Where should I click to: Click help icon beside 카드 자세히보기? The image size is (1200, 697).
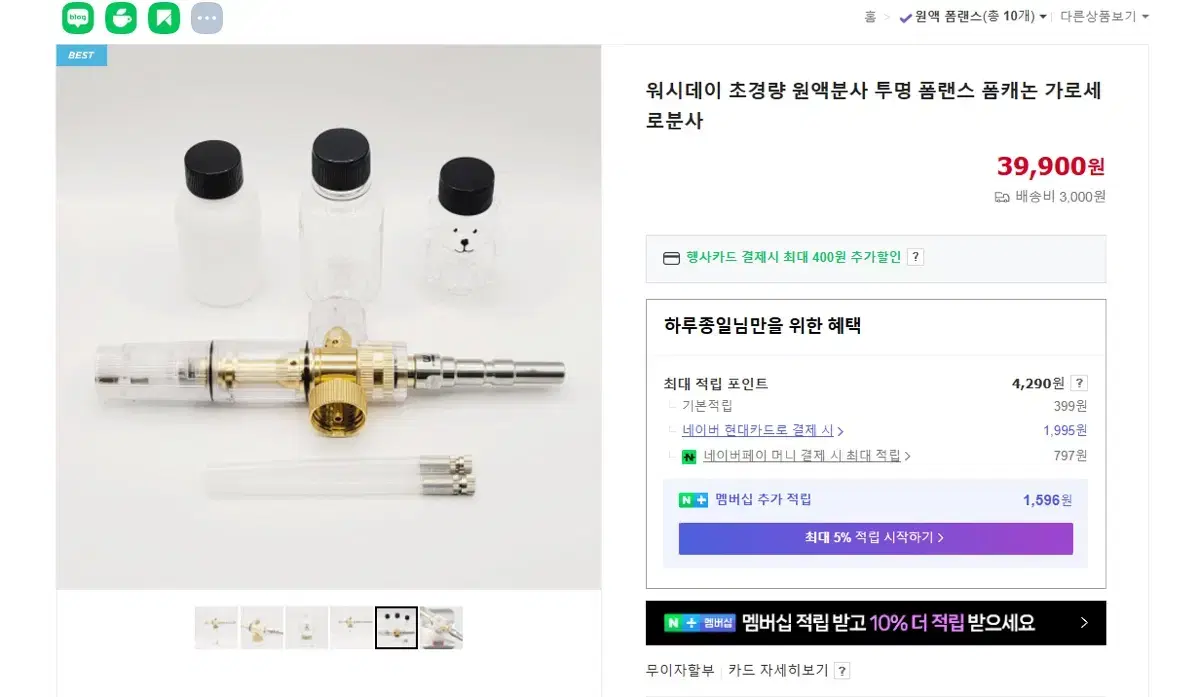(842, 671)
